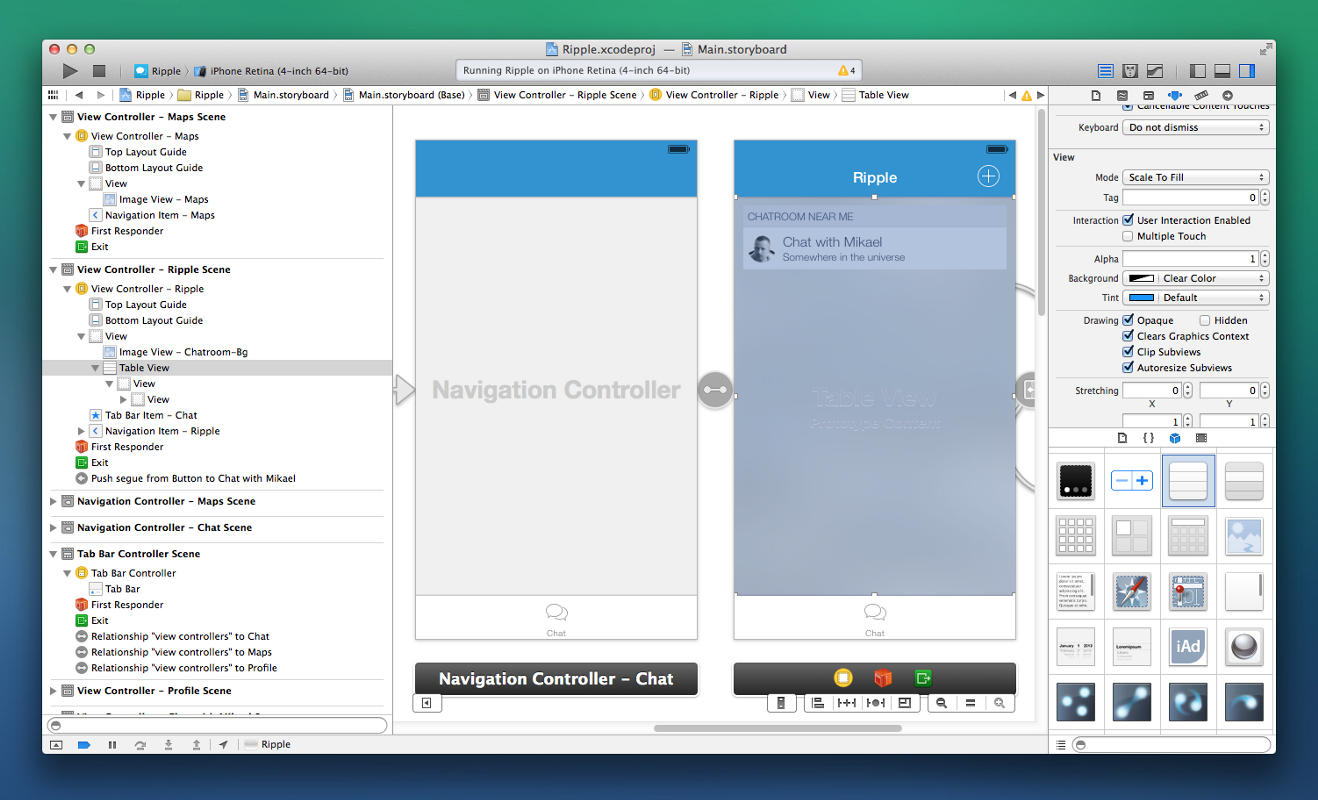This screenshot has height=800, width=1318.
Task: Click the Run (play) button
Action: (x=69, y=71)
